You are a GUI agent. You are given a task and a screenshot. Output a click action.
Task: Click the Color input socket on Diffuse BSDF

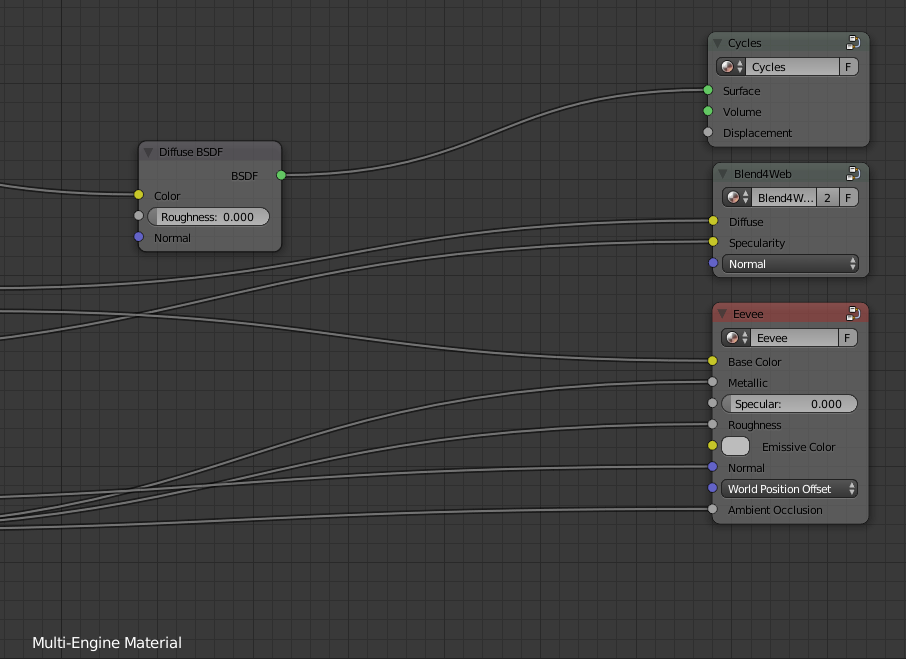pyautogui.click(x=138, y=196)
